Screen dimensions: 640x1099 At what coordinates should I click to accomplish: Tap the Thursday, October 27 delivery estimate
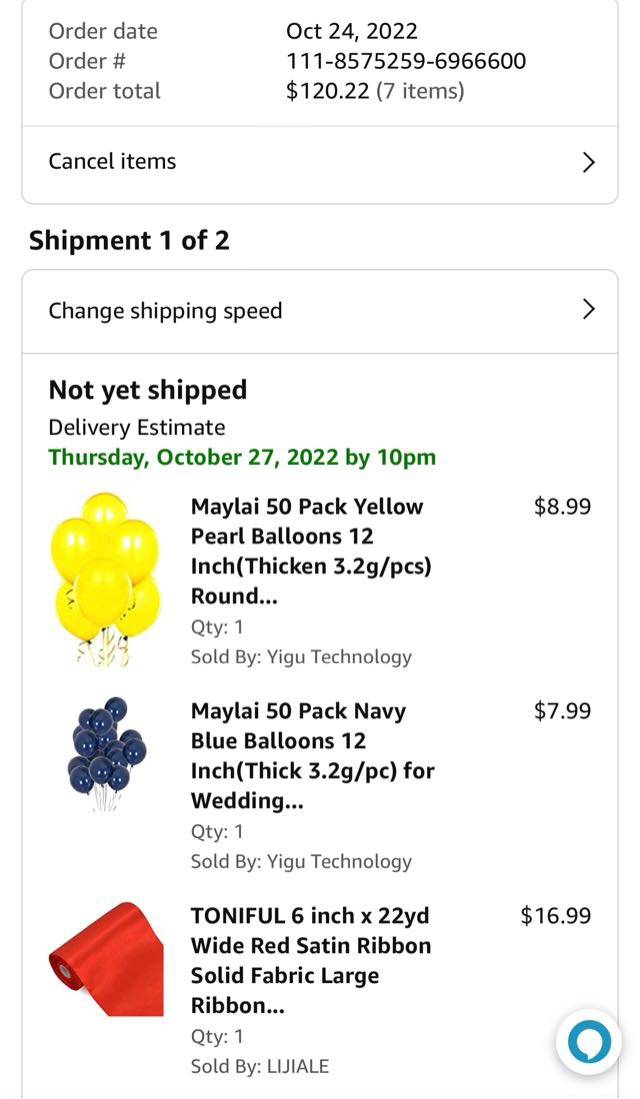coord(242,458)
